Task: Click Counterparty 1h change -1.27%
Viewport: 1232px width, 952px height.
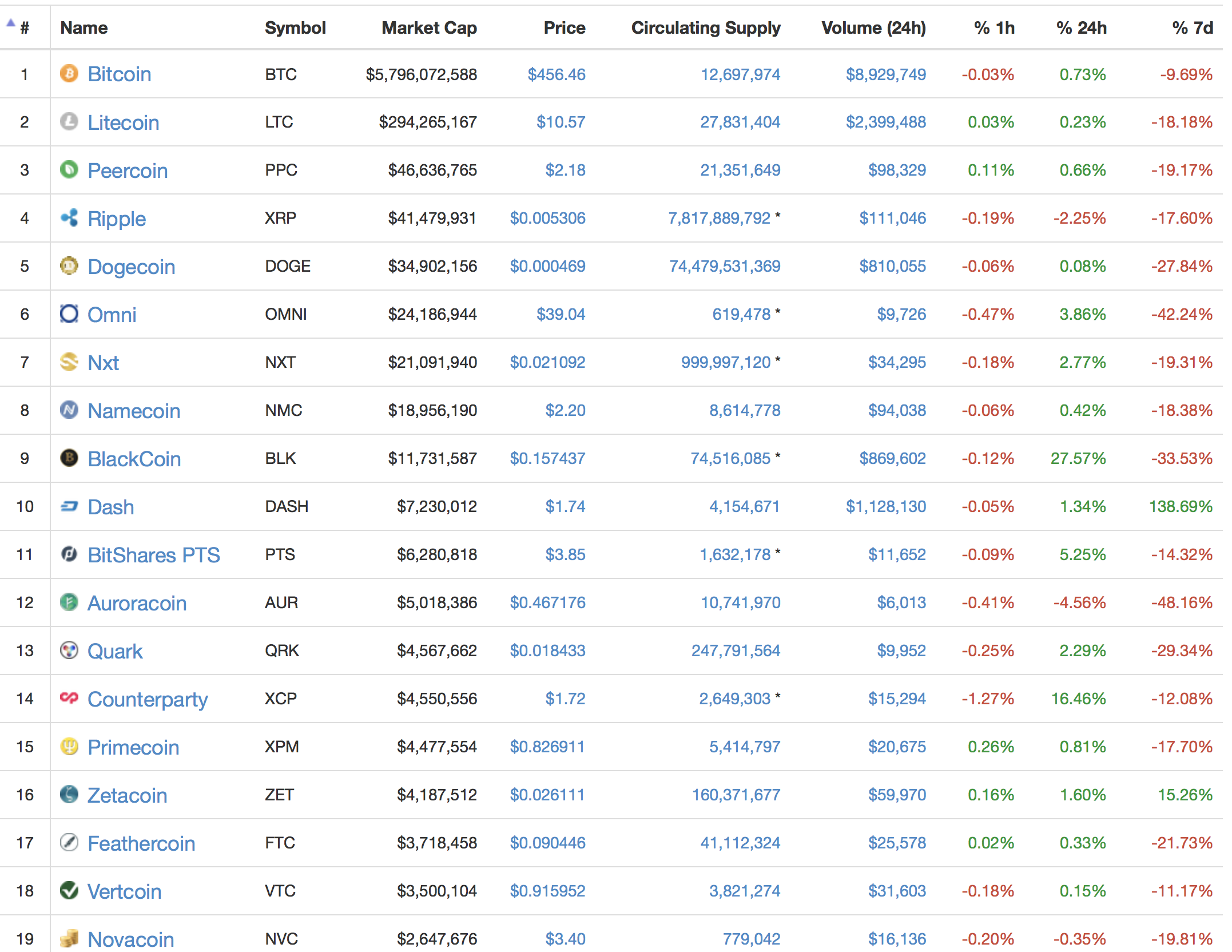Action: (988, 699)
